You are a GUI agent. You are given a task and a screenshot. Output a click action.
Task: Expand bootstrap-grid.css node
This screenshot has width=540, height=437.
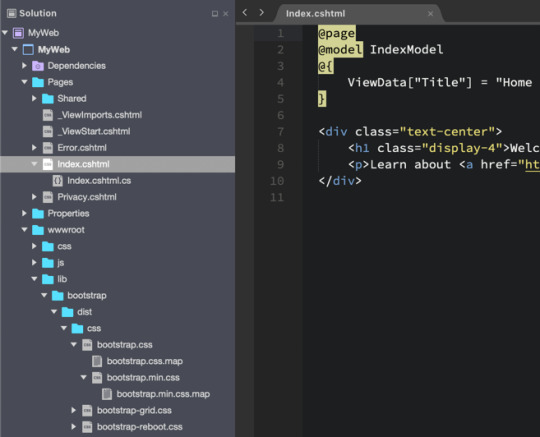point(74,410)
